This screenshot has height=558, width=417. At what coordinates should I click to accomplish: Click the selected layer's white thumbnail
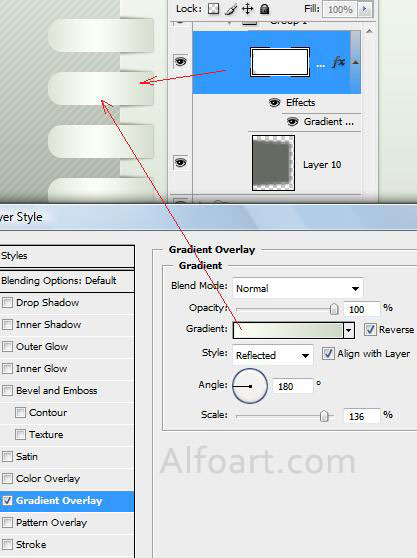[280, 62]
